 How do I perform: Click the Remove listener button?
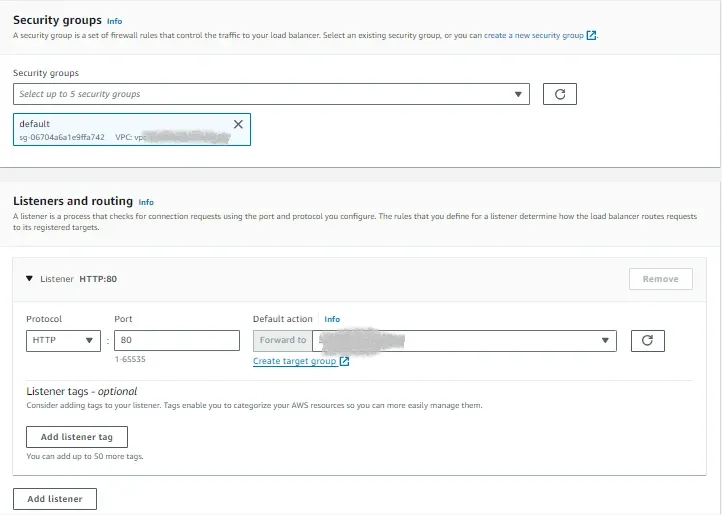coord(660,279)
